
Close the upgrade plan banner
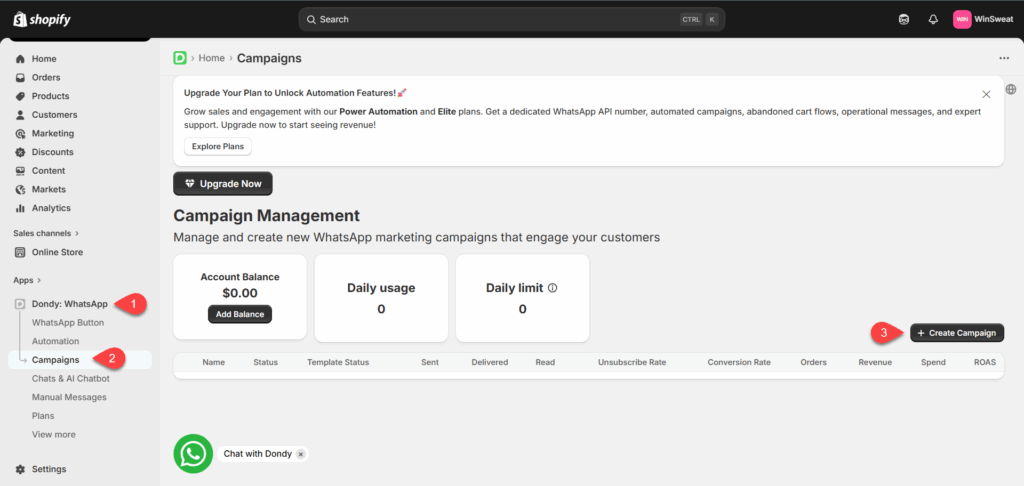point(986,93)
